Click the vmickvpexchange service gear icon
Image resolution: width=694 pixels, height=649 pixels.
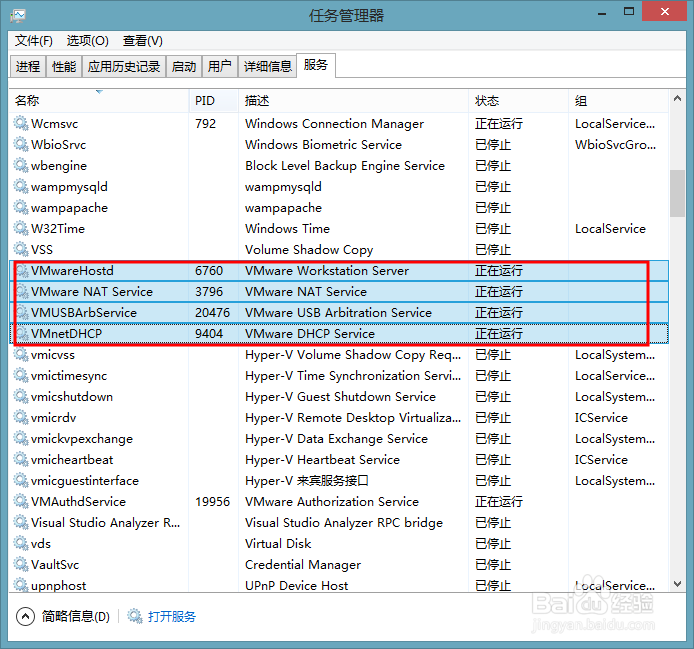point(21,438)
